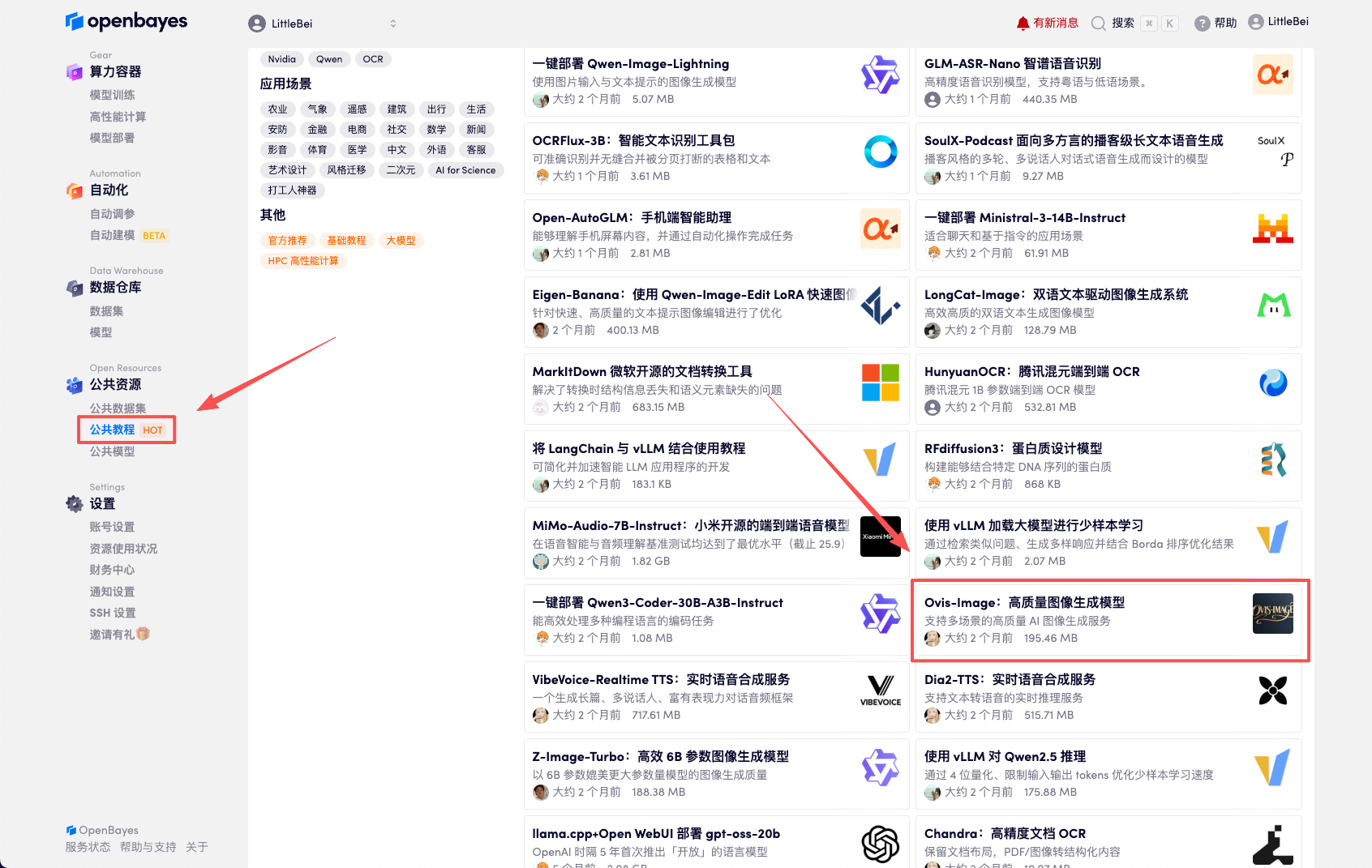Click the MarkItDown Microsoft logo

(881, 383)
